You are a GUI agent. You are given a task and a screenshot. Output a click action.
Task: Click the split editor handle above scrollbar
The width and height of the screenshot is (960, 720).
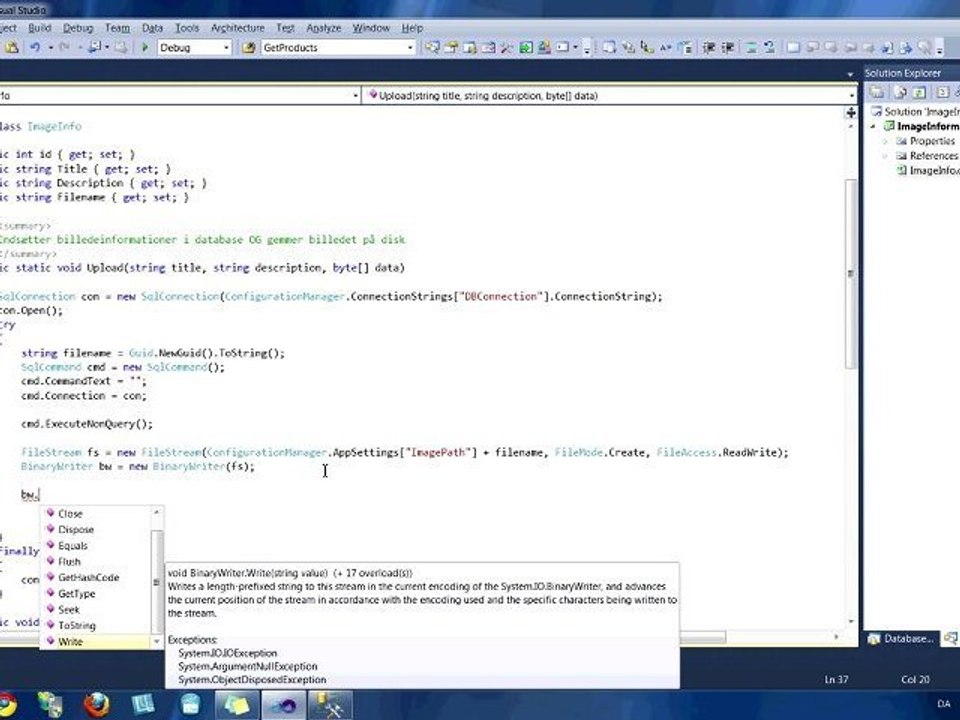(x=850, y=112)
